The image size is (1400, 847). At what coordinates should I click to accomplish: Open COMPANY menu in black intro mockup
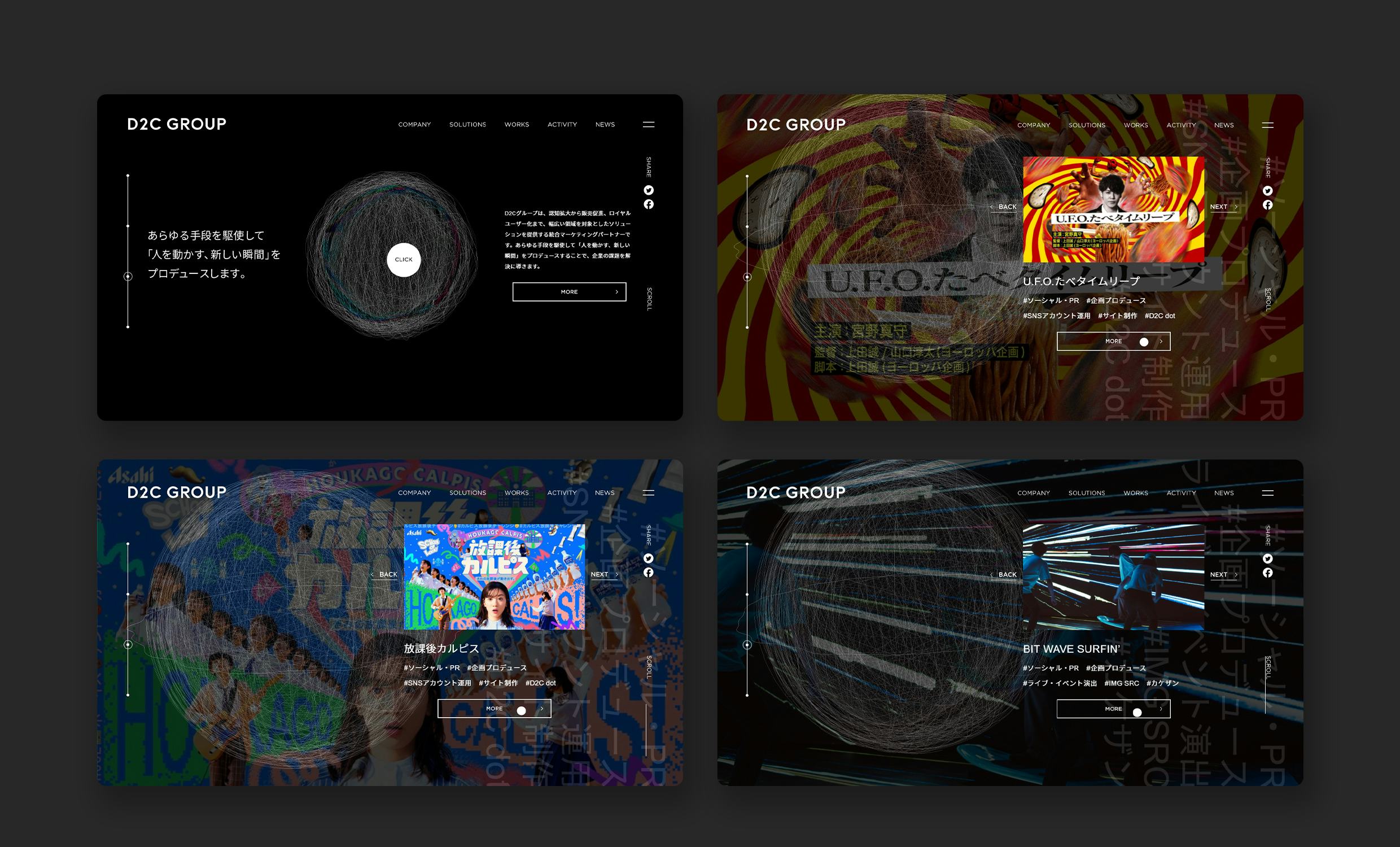pyautogui.click(x=414, y=124)
